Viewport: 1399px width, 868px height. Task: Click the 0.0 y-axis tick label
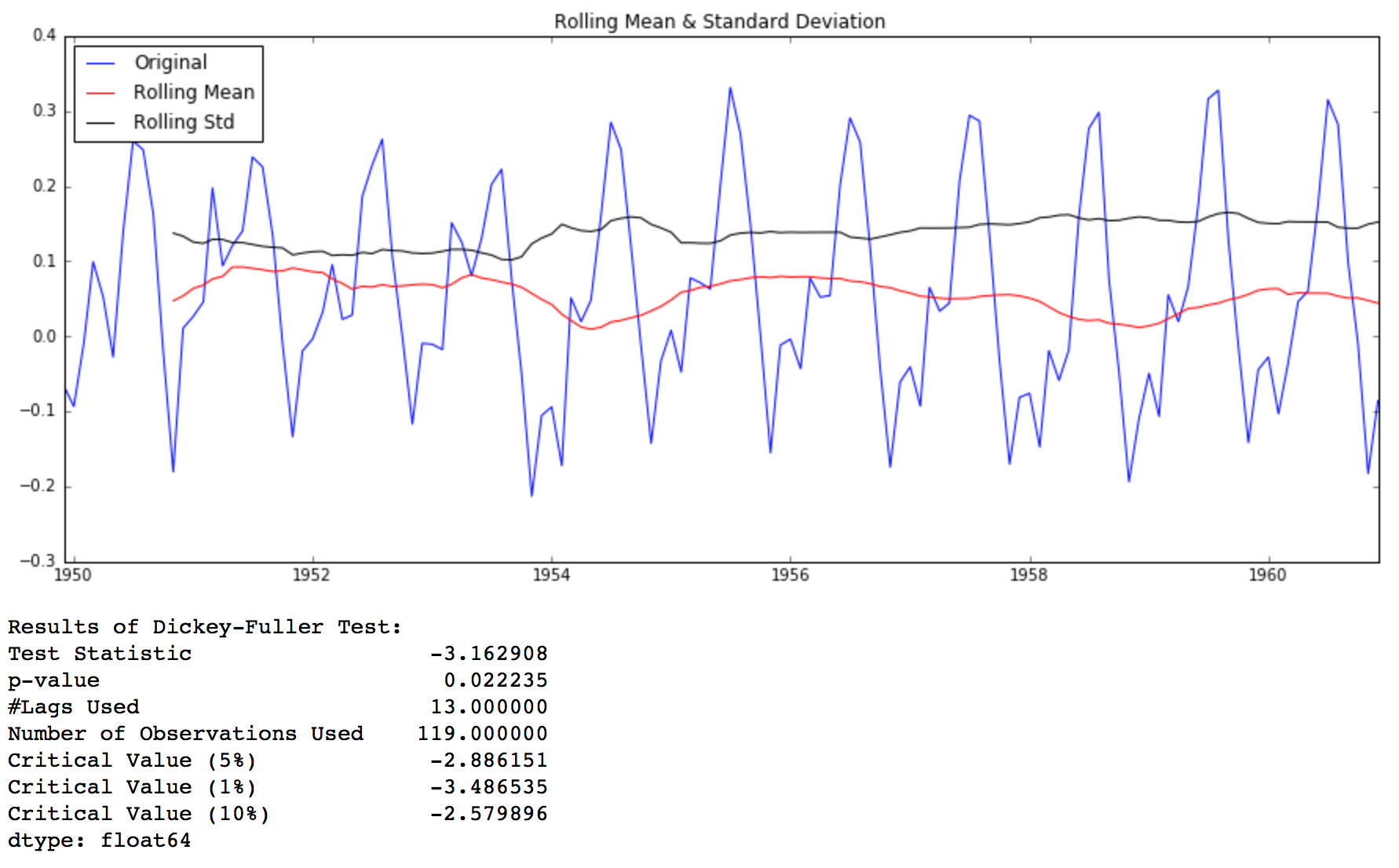point(44,337)
